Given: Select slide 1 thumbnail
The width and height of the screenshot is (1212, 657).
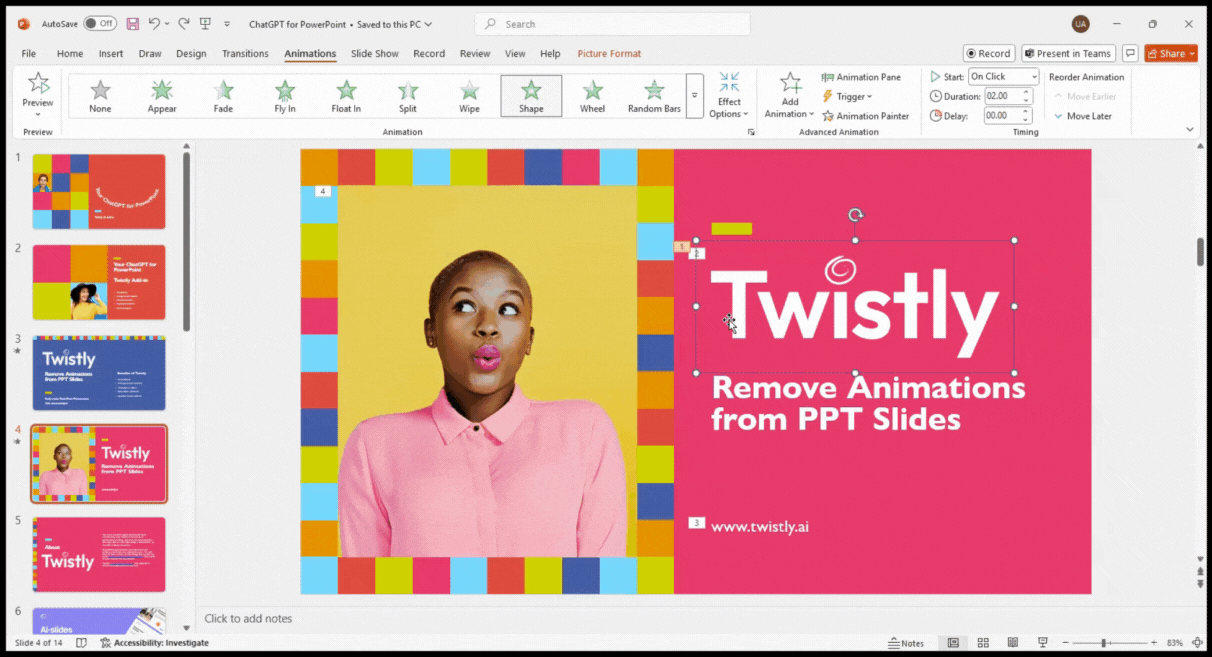Looking at the screenshot, I should pos(98,191).
